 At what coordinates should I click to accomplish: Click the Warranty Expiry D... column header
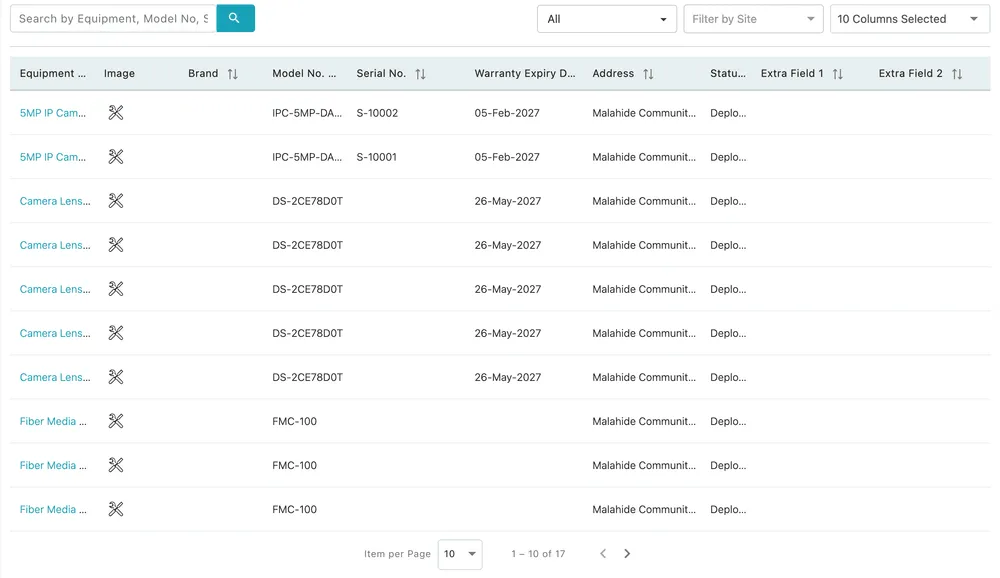pyautogui.click(x=525, y=73)
